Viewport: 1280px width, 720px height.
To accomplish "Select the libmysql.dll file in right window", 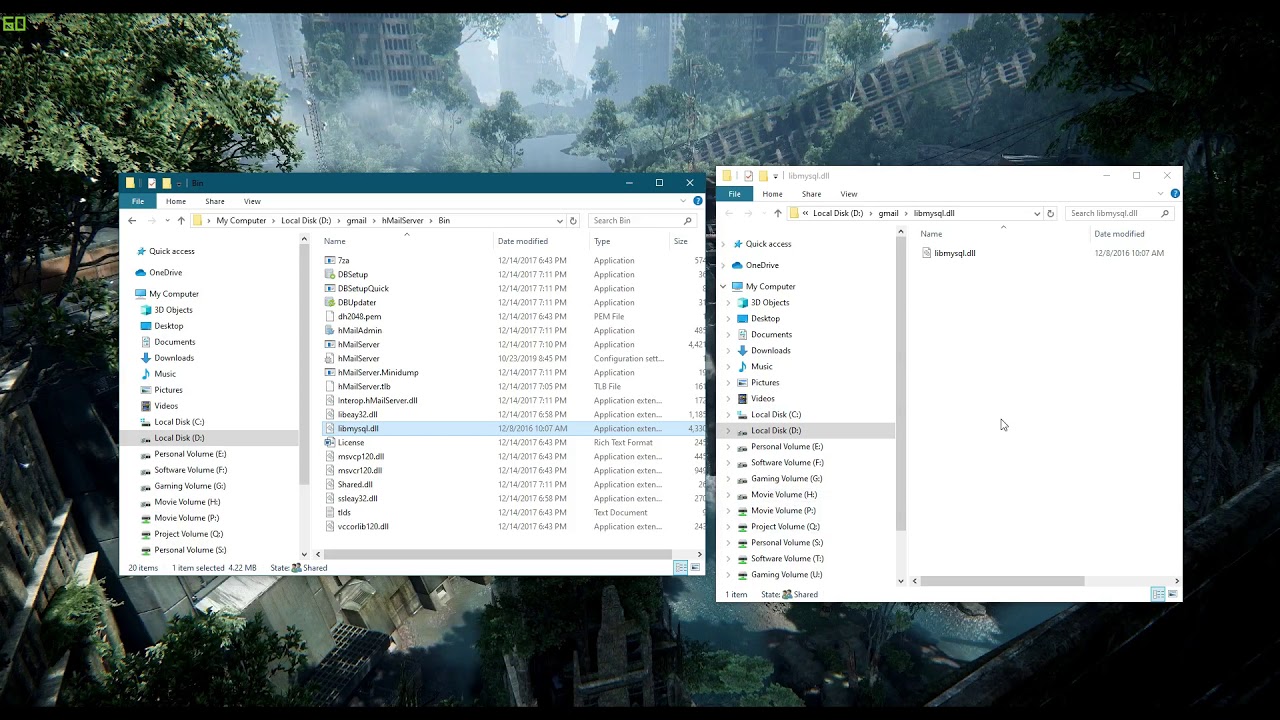I will pos(954,253).
